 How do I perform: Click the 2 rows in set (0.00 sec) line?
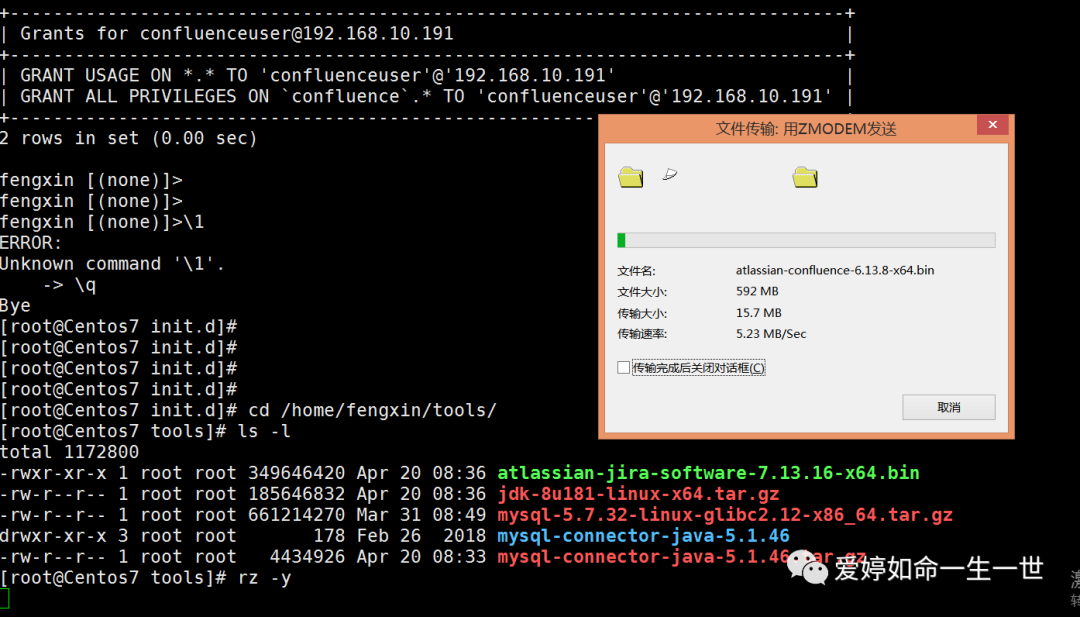pos(128,138)
